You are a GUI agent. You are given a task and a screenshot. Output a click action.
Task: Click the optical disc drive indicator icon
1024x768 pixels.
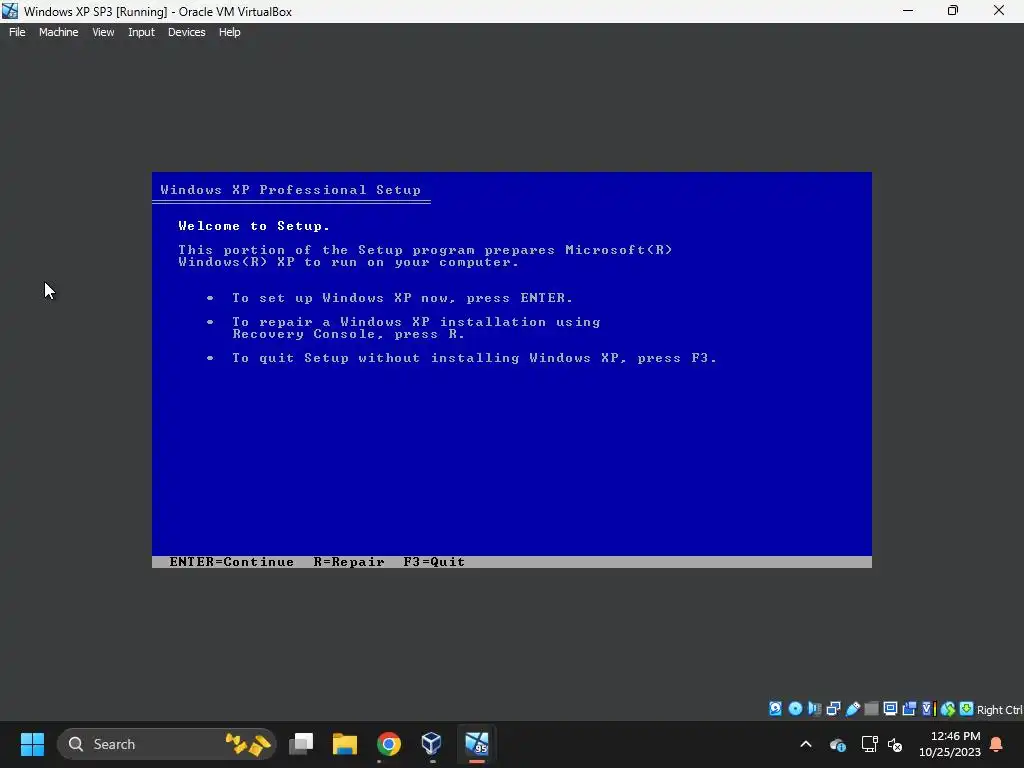(x=795, y=709)
